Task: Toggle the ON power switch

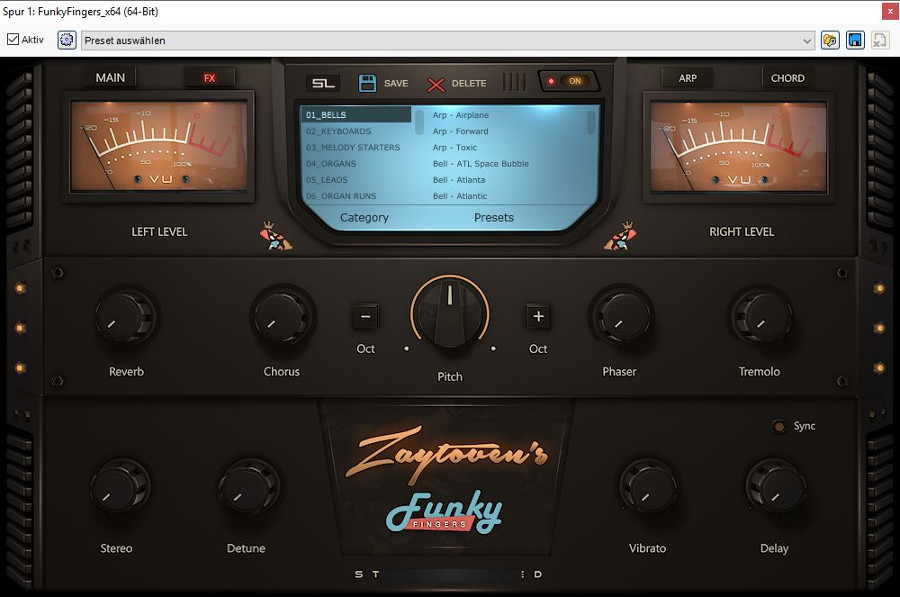Action: [x=569, y=82]
